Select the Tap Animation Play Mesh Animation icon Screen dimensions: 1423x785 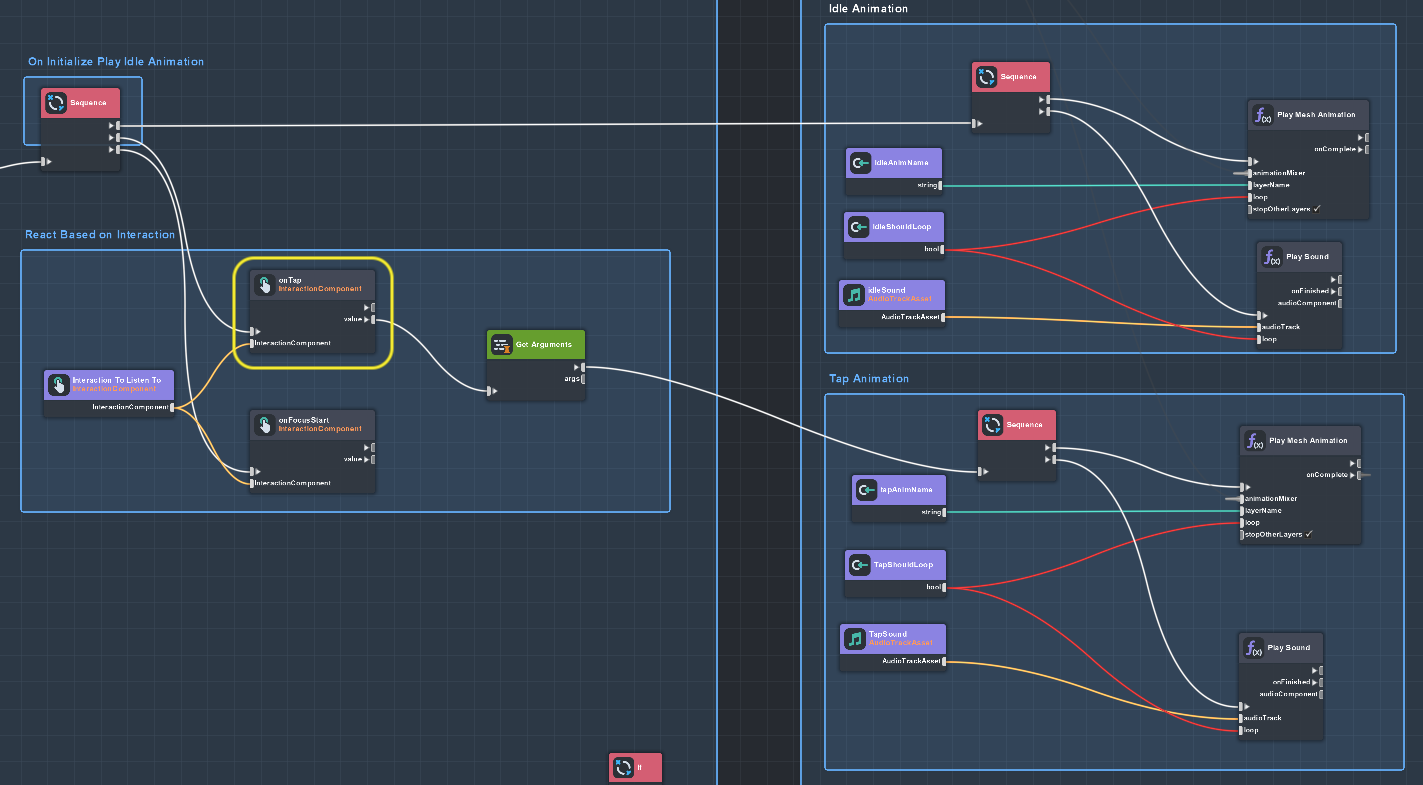pyautogui.click(x=1254, y=441)
